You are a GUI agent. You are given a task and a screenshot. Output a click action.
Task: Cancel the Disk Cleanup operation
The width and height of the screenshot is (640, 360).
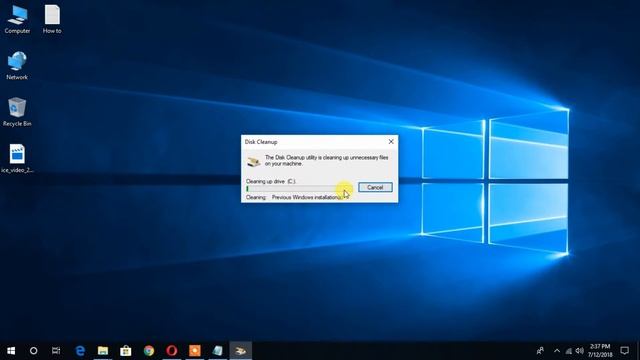(x=375, y=187)
